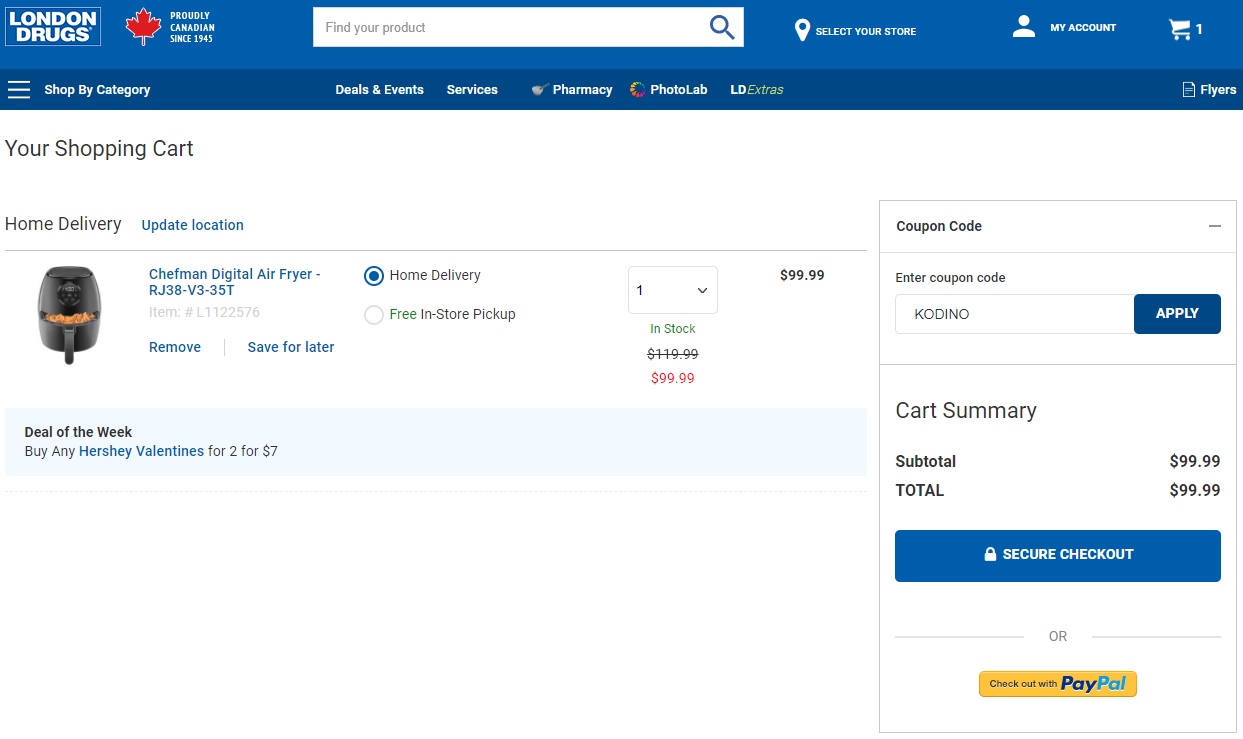Check out with PayPal
This screenshot has width=1243, height=739.
(x=1058, y=684)
